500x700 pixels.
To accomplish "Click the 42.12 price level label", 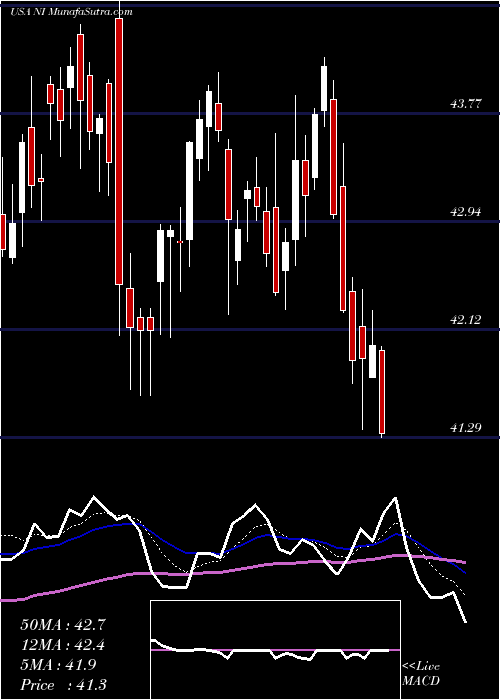I will 466,320.
